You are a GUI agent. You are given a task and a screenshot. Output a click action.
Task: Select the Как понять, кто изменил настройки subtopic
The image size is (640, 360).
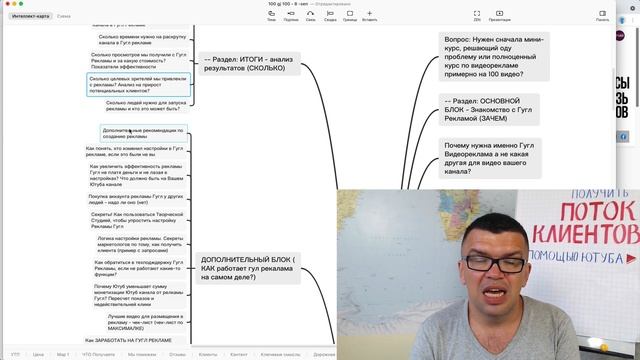click(135, 151)
